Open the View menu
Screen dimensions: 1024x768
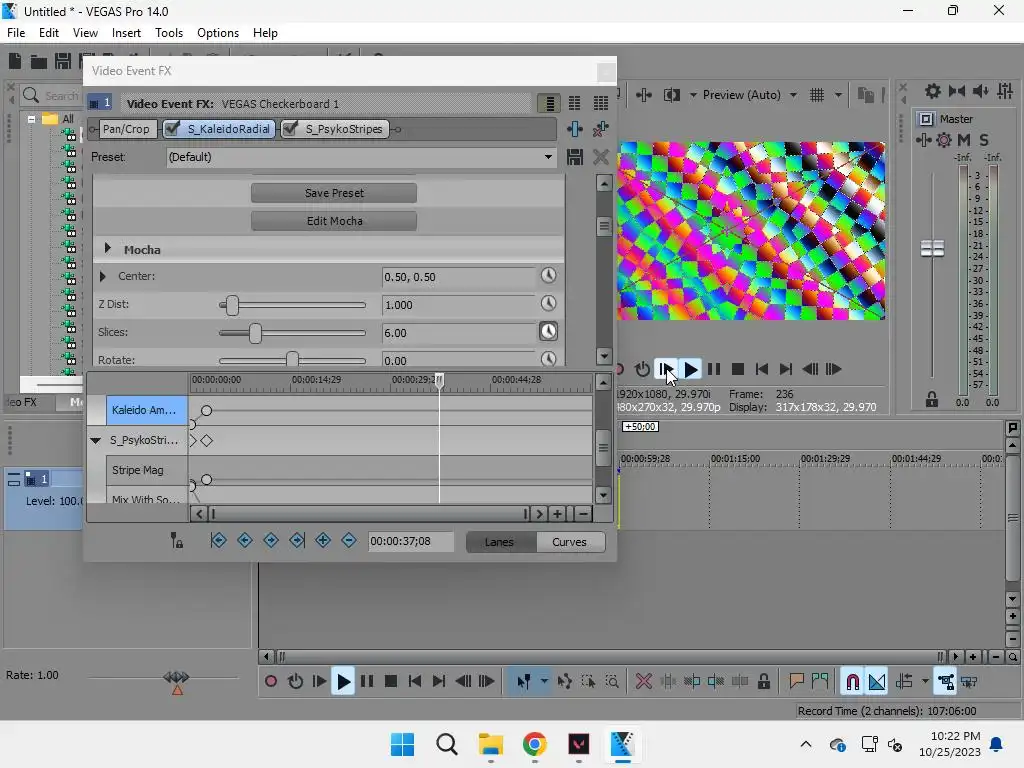[x=86, y=33]
